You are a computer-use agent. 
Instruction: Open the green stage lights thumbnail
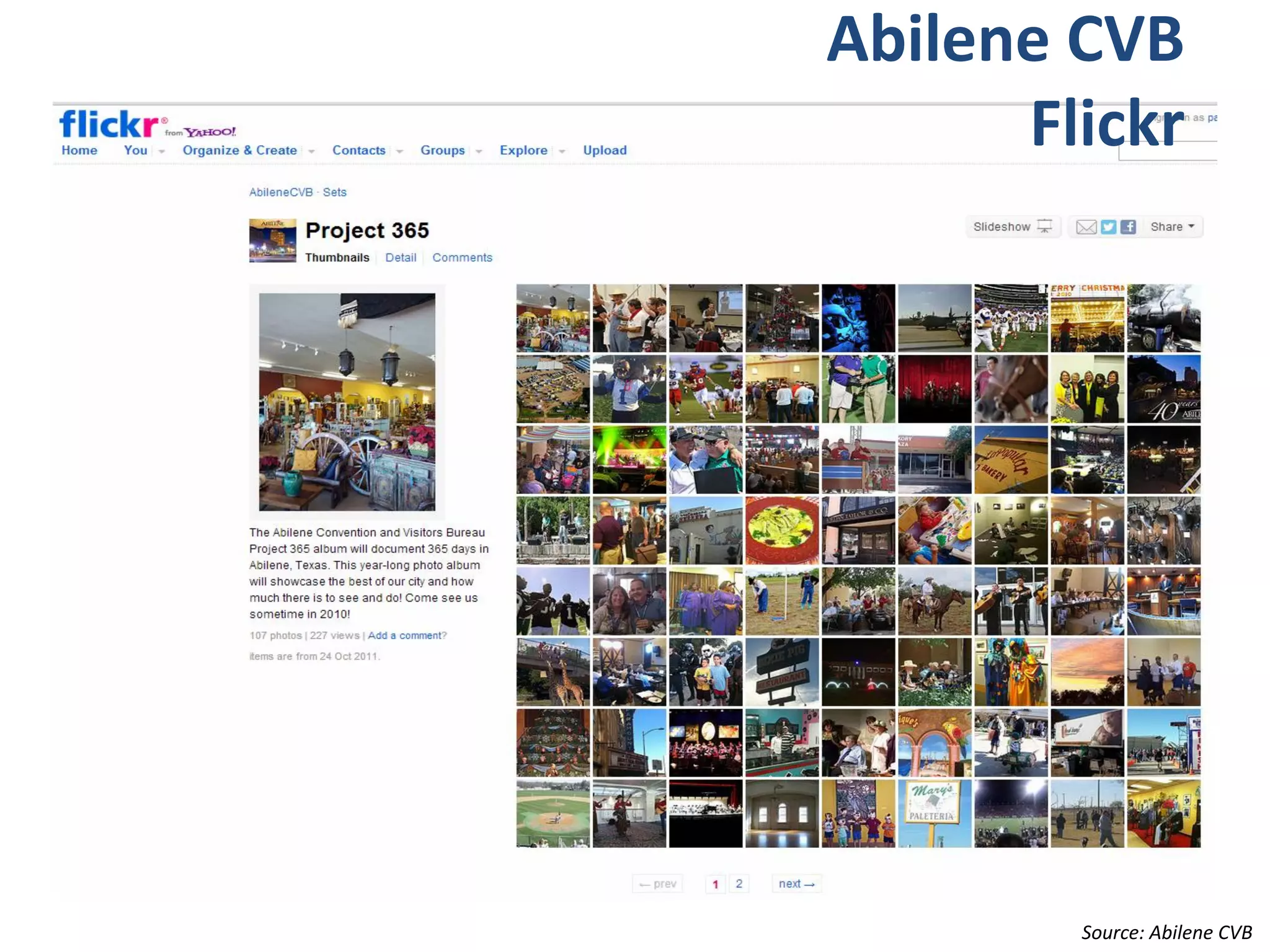click(x=629, y=460)
